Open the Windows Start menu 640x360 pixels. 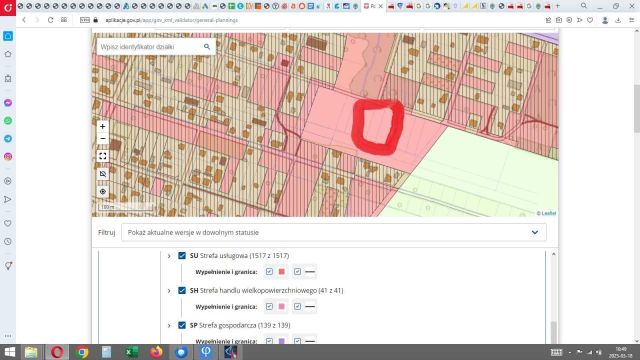pos(9,352)
